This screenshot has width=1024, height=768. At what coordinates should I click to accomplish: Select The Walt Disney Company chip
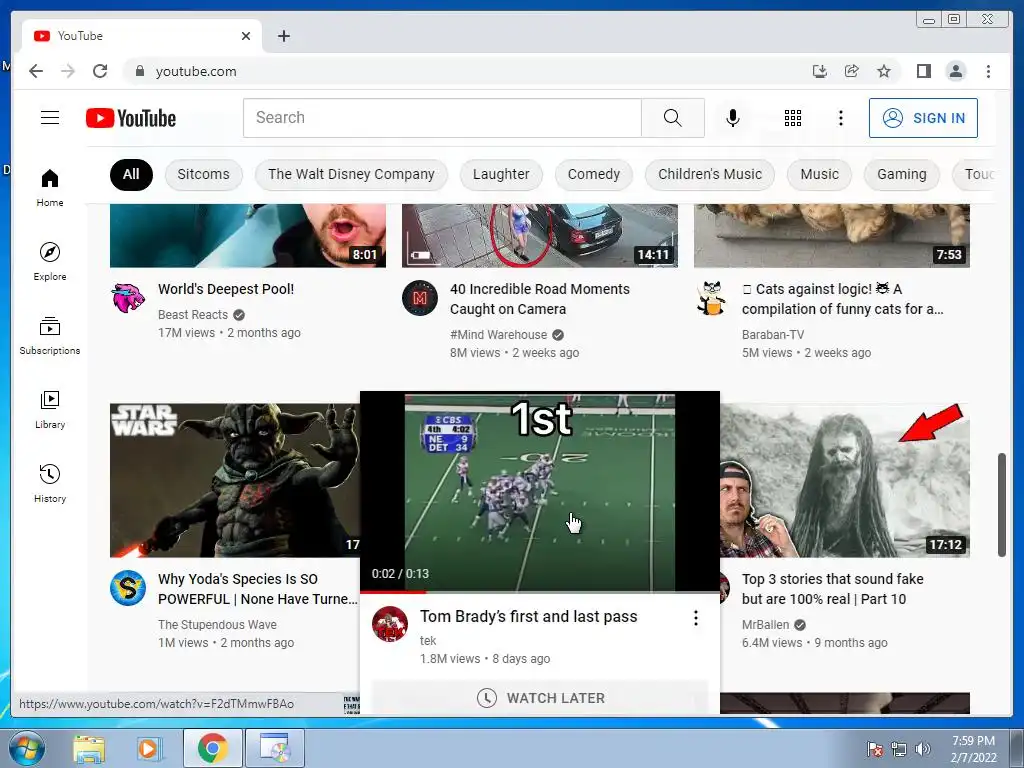pyautogui.click(x=351, y=174)
